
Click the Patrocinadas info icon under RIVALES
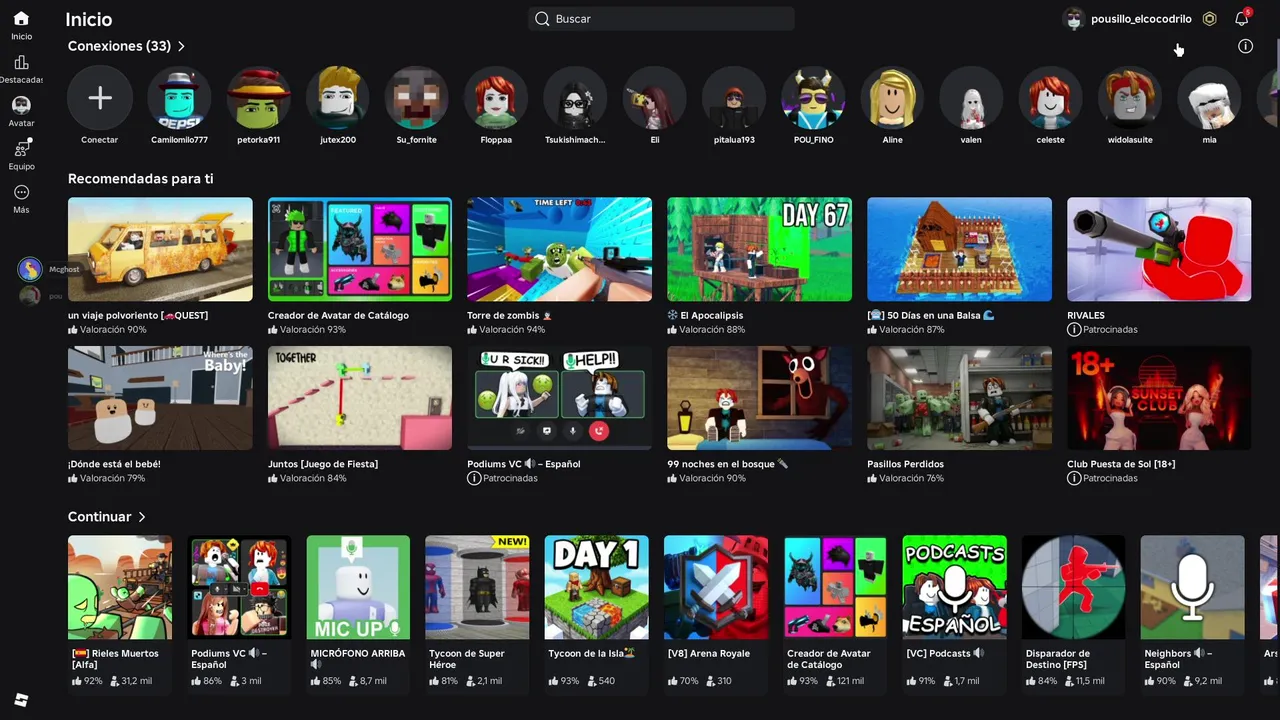point(1074,329)
